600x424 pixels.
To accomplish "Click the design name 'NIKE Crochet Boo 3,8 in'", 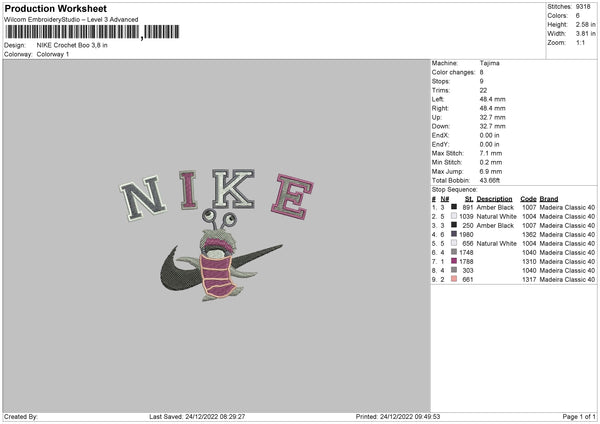I will click(72, 45).
